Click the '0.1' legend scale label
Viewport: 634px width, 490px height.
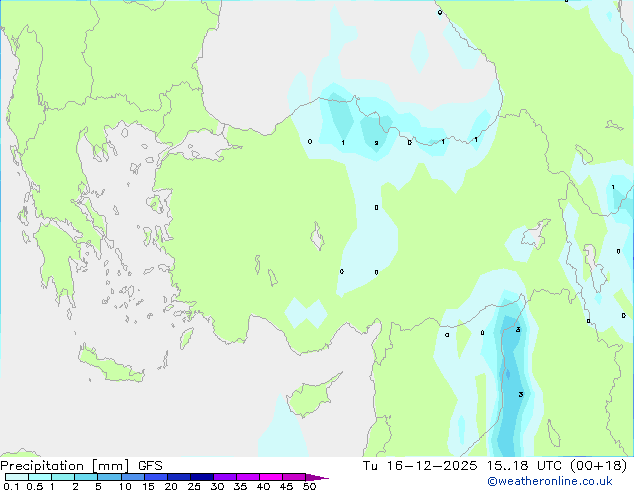(x=11, y=486)
